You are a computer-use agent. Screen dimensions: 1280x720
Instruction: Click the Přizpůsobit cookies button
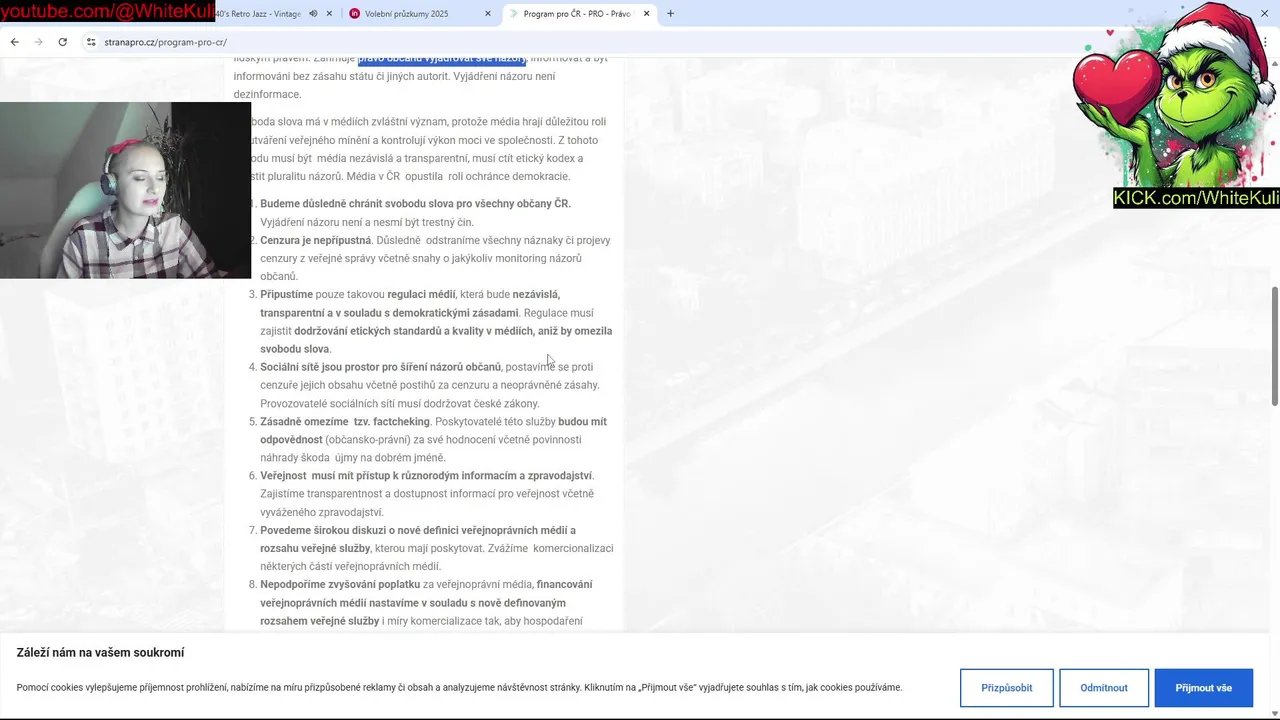coord(1006,688)
